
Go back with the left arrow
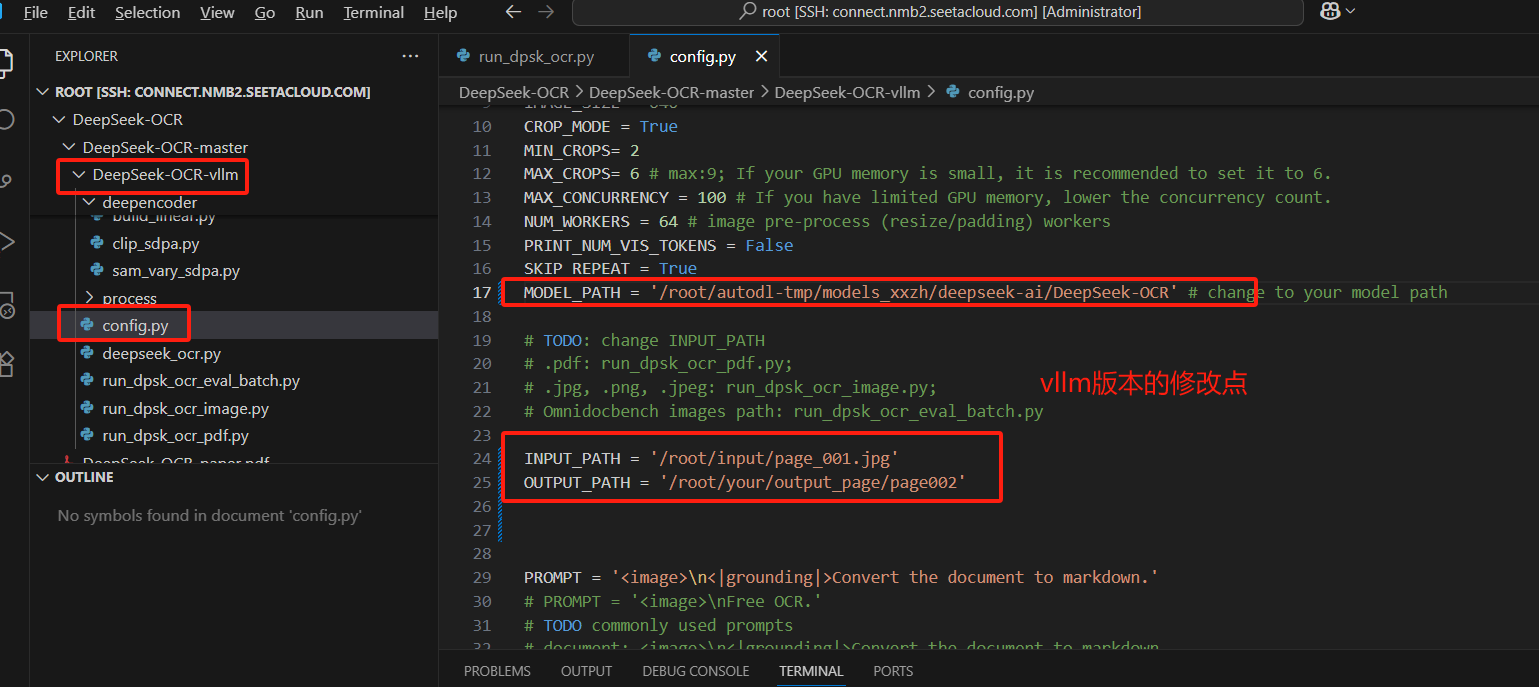[x=513, y=12]
